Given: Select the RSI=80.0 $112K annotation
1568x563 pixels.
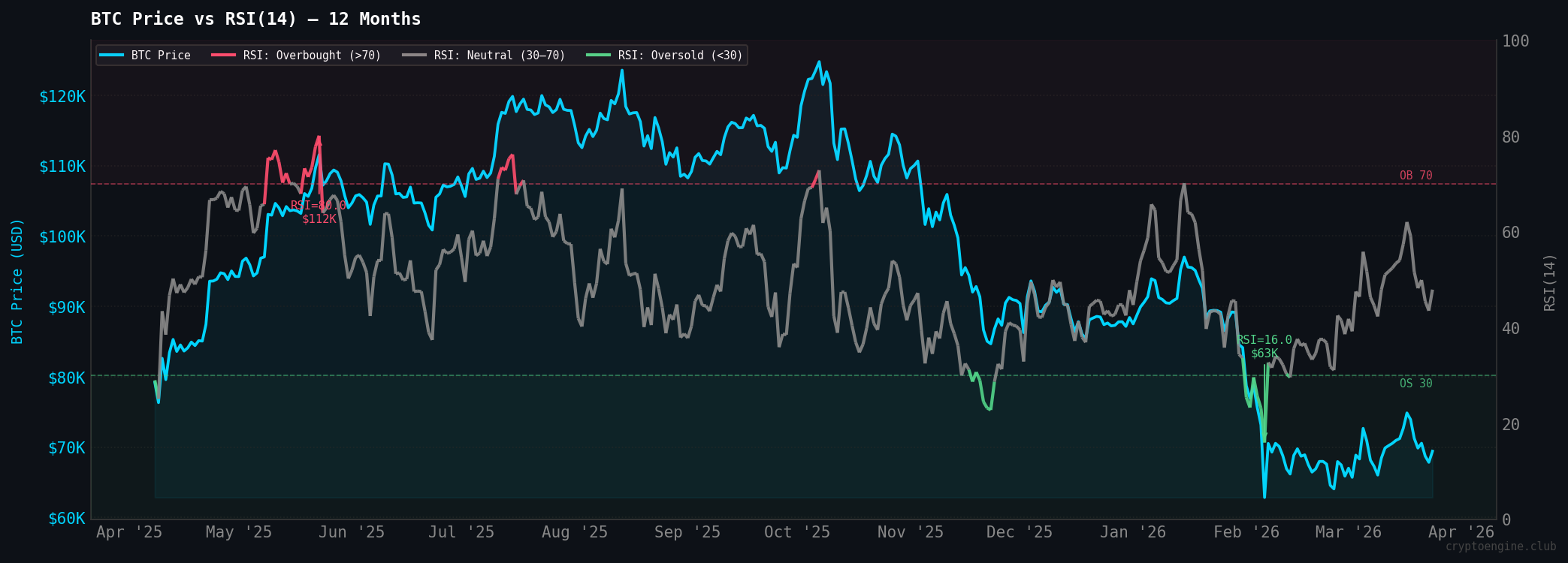Looking at the screenshot, I should pos(319,212).
